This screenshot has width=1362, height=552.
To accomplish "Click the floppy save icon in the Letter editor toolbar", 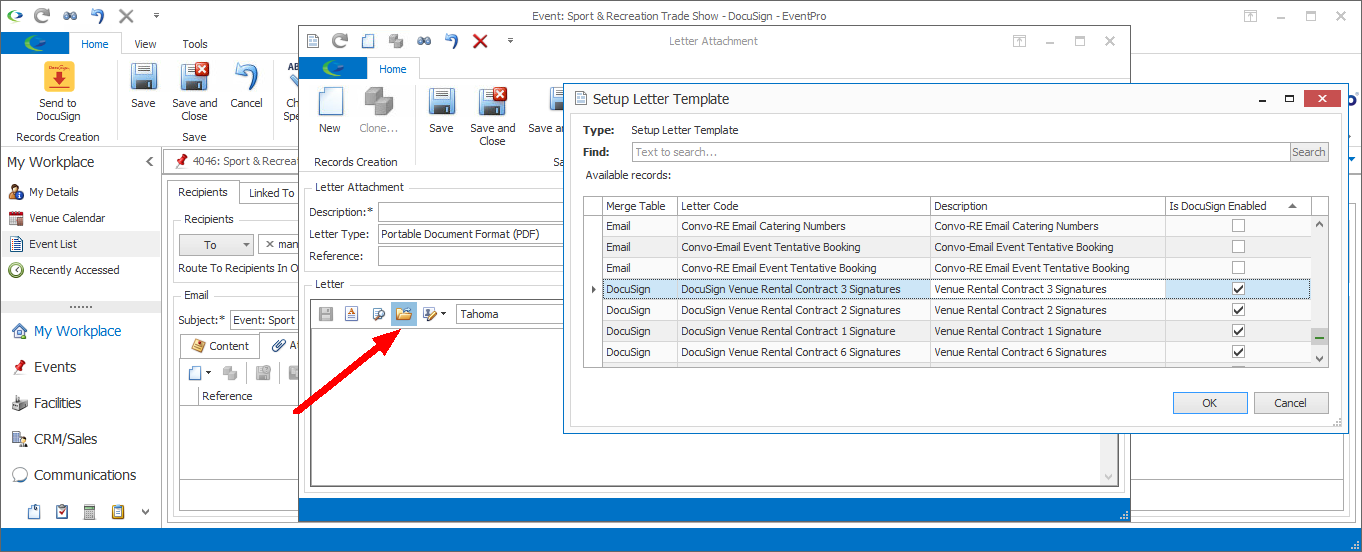I will click(325, 314).
